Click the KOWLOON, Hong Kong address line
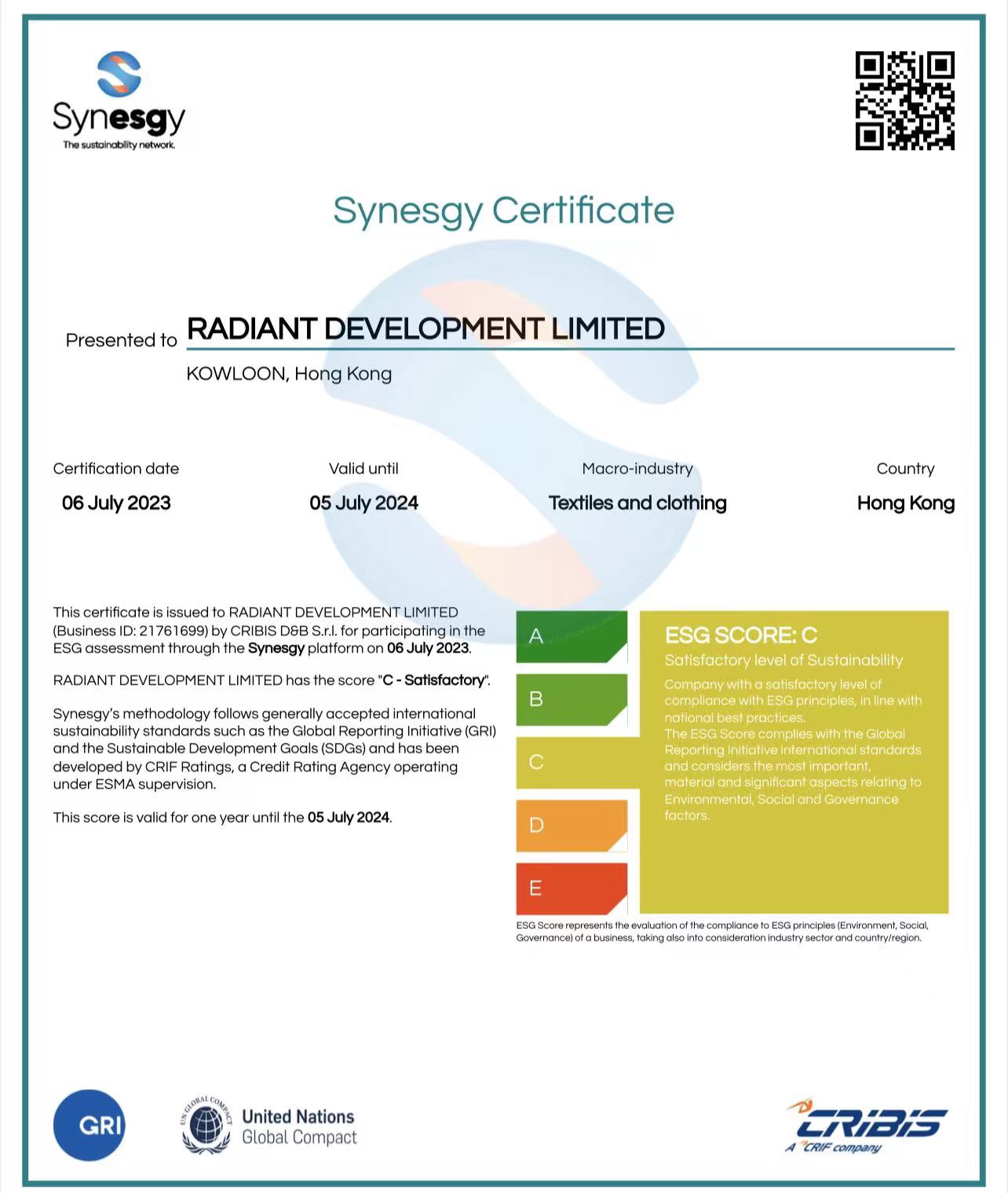Screen dimensions: 1008x1193 coord(289,374)
